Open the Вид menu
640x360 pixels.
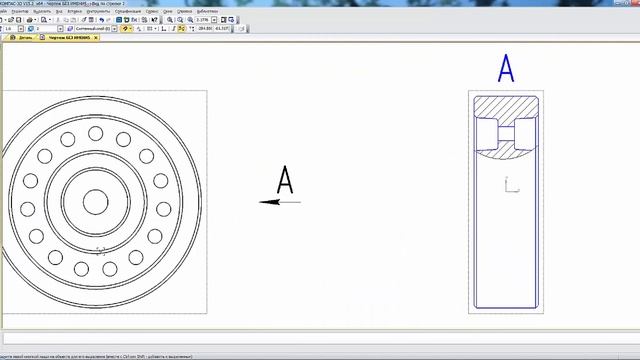59,11
